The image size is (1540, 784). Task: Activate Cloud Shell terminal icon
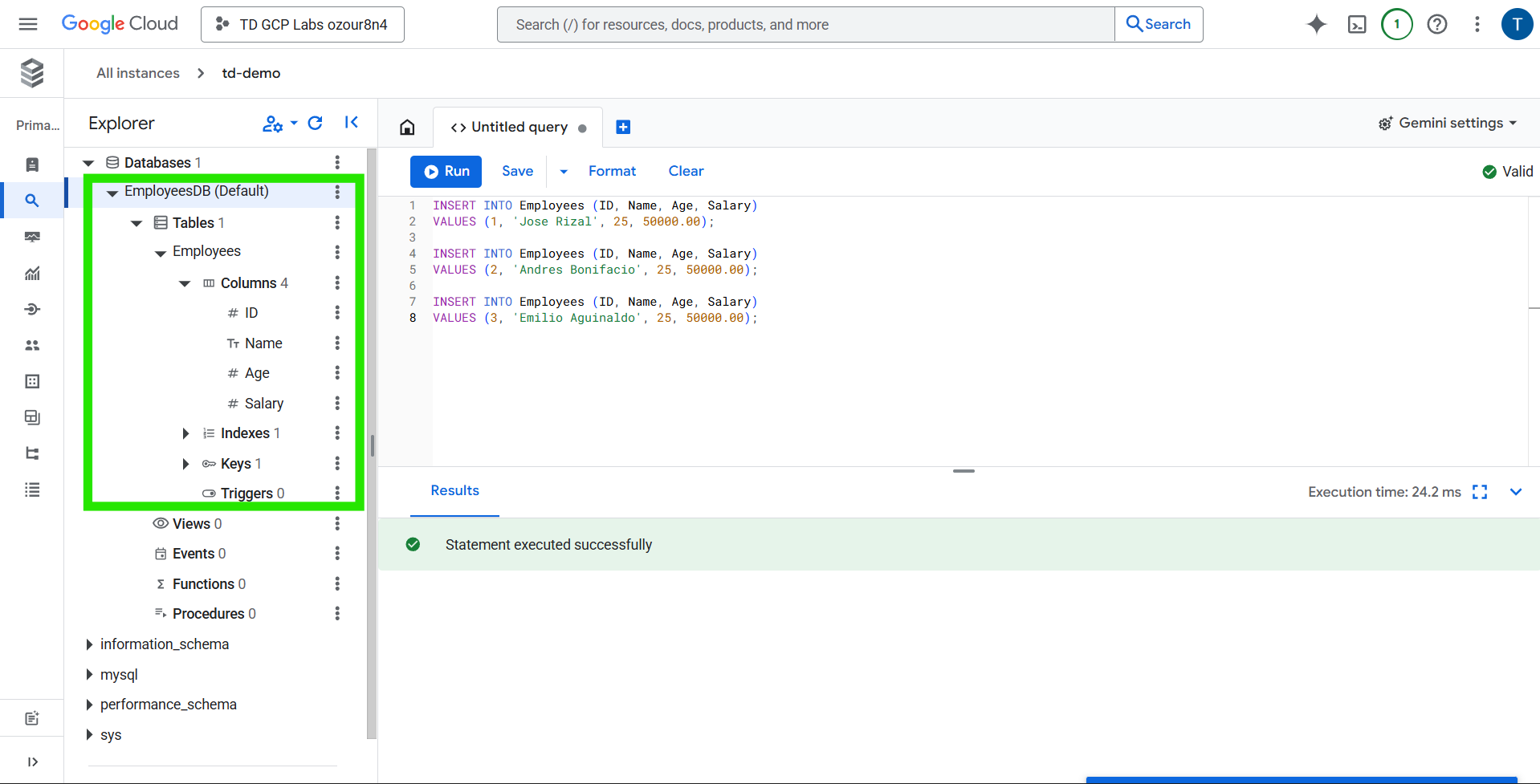tap(1356, 24)
